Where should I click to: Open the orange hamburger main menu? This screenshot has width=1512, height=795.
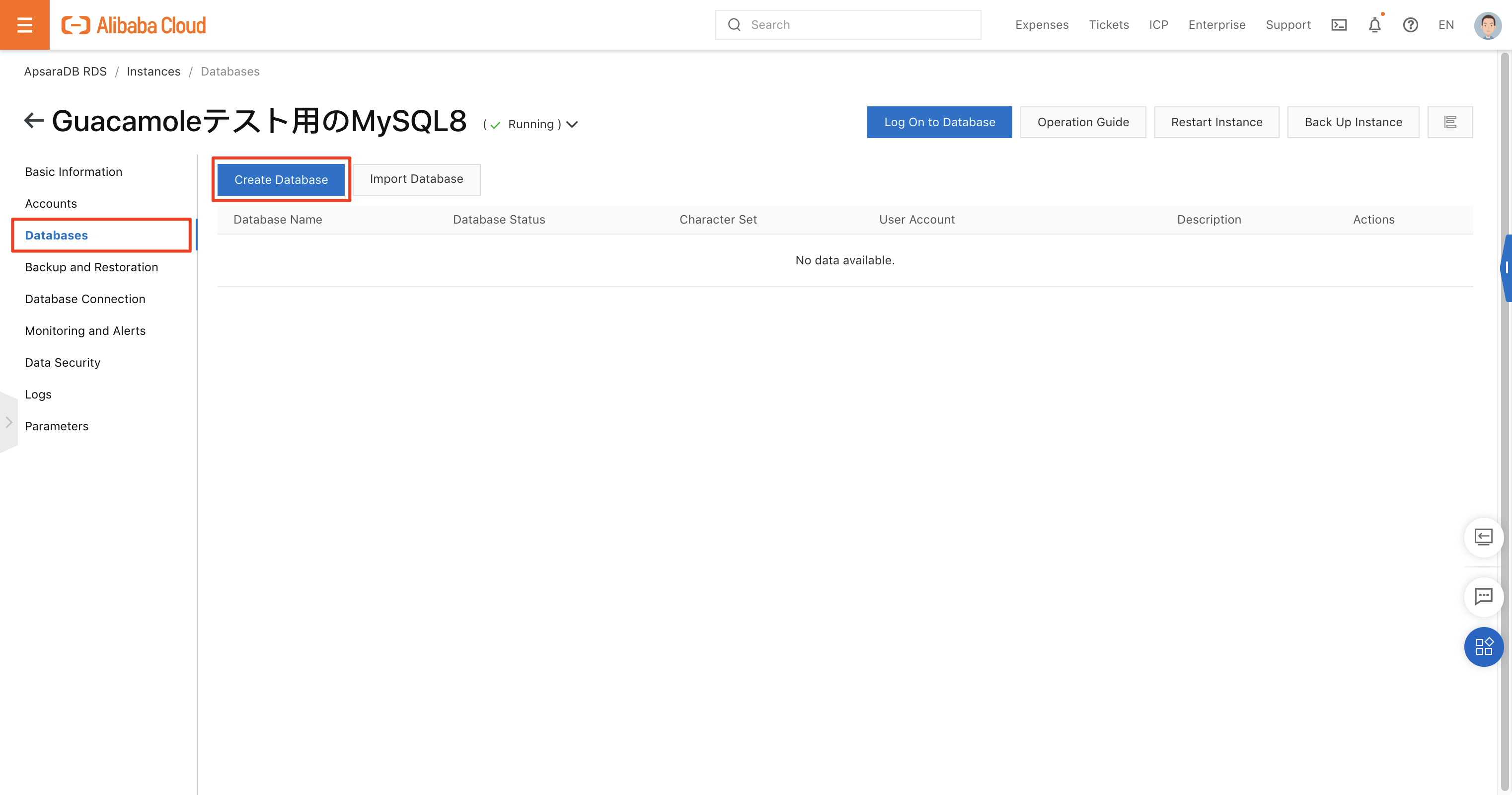point(25,25)
